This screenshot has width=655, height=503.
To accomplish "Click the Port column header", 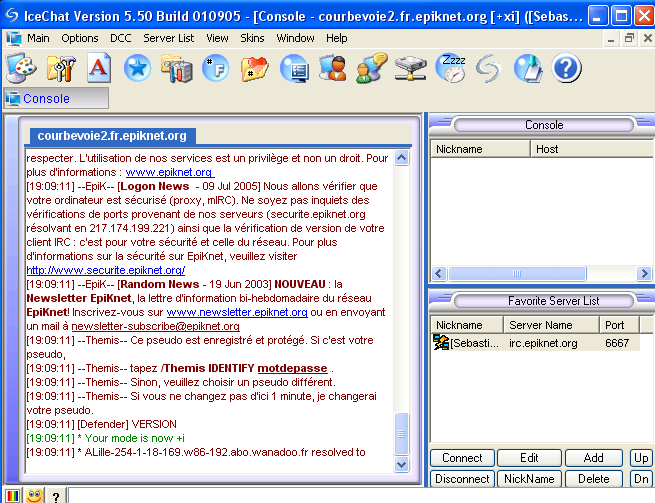I will [619, 325].
